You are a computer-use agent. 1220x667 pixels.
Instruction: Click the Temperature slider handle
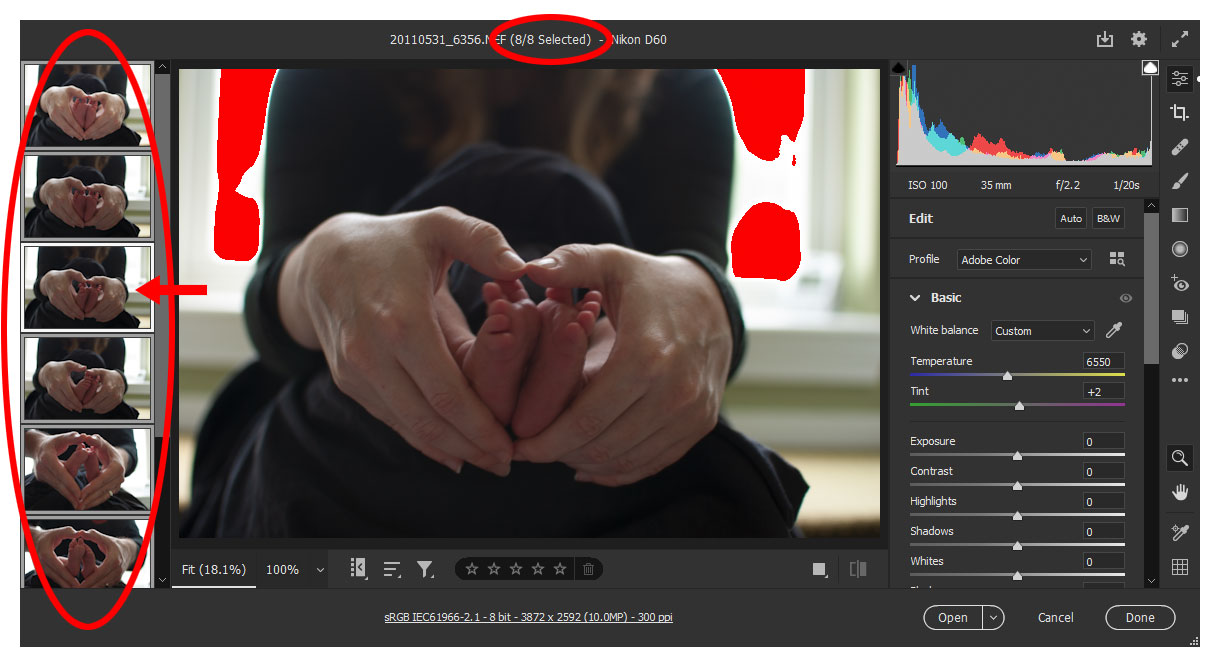pos(1007,376)
